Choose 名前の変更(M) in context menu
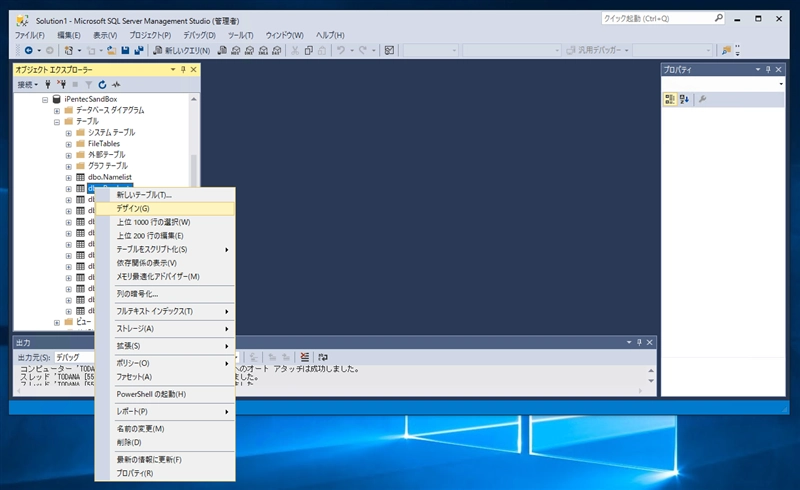 (165, 429)
